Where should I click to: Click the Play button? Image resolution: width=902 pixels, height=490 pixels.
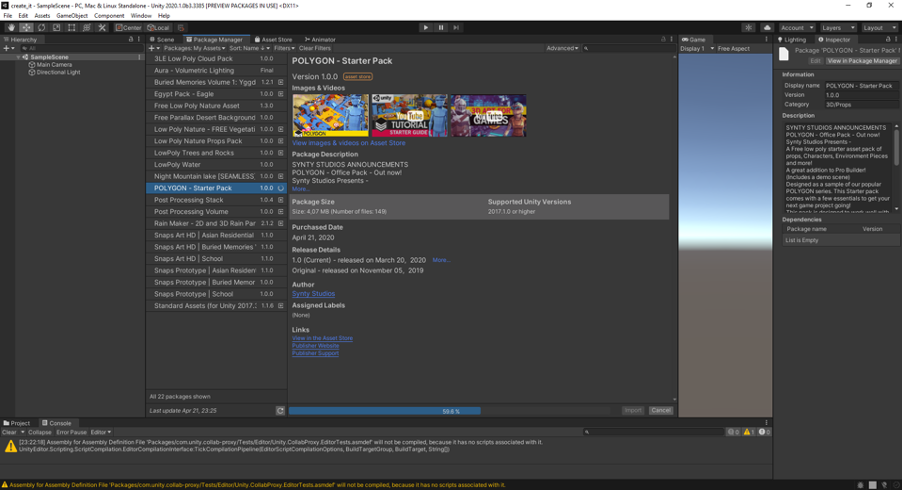tap(426, 28)
